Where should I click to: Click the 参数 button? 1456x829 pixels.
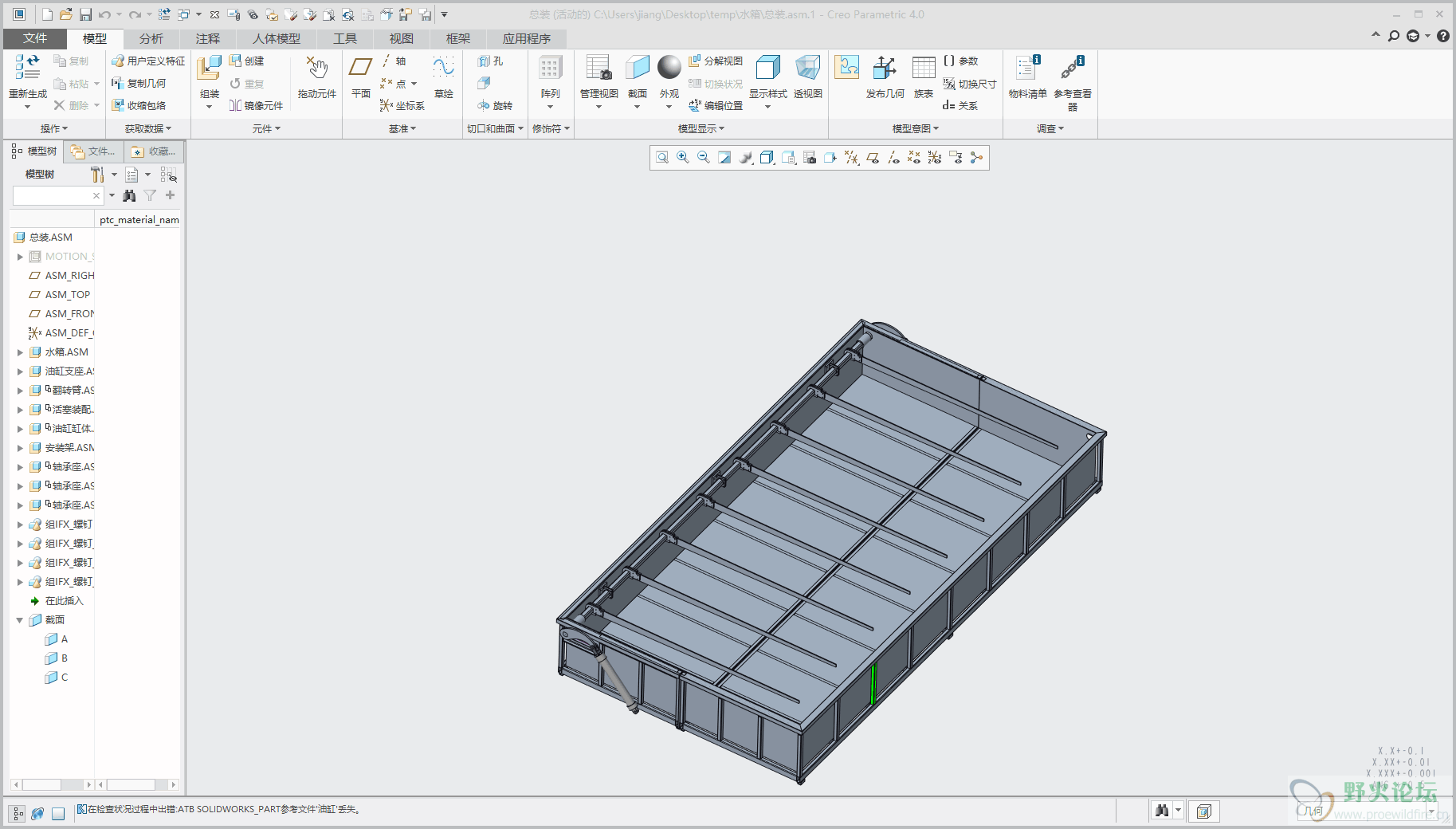[960, 61]
